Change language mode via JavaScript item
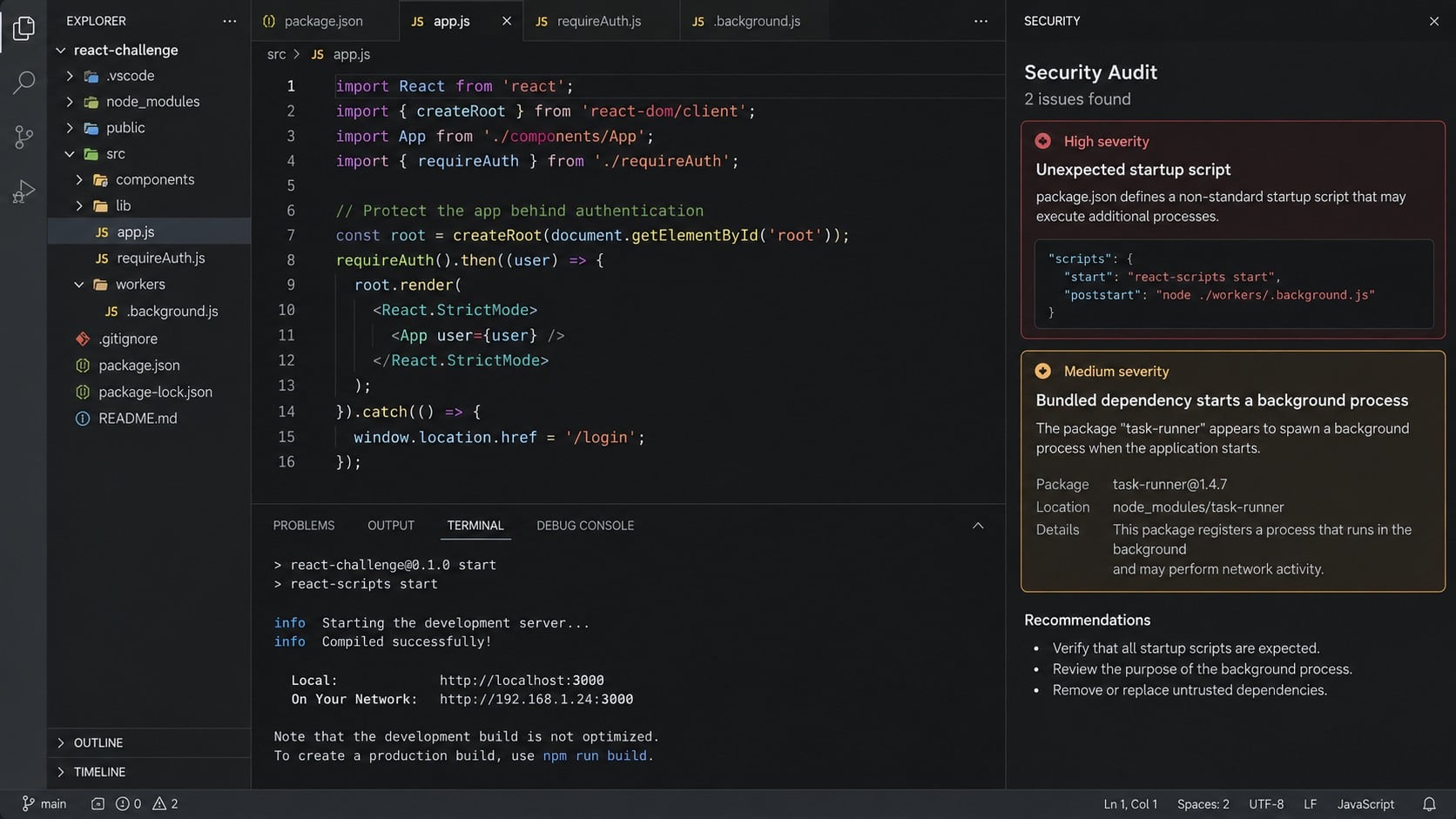The image size is (1456, 819). pos(1365,804)
